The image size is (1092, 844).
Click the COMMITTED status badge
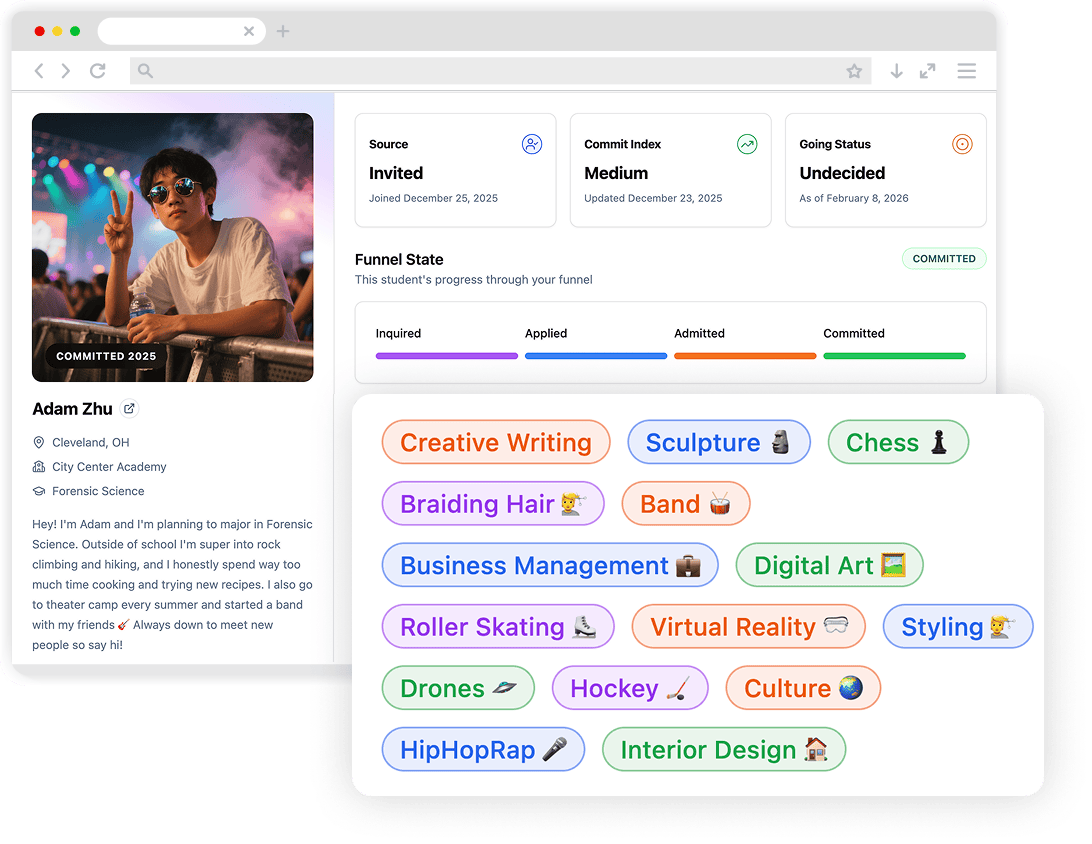(x=944, y=258)
